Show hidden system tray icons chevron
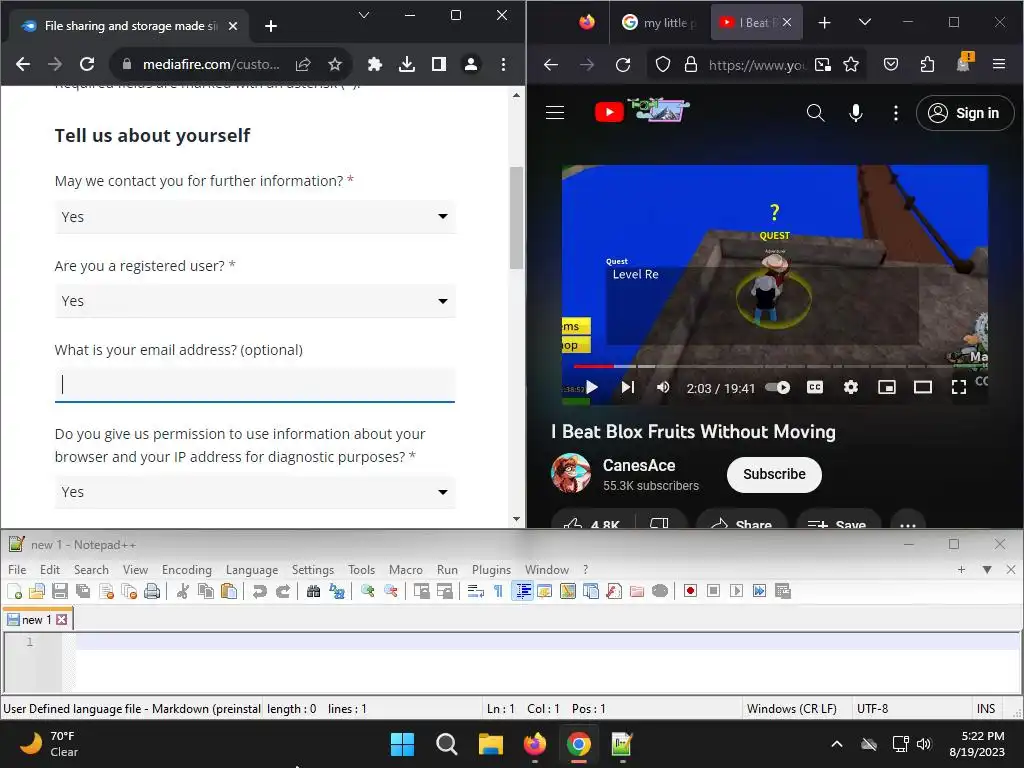The height and width of the screenshot is (768, 1024). click(x=837, y=744)
